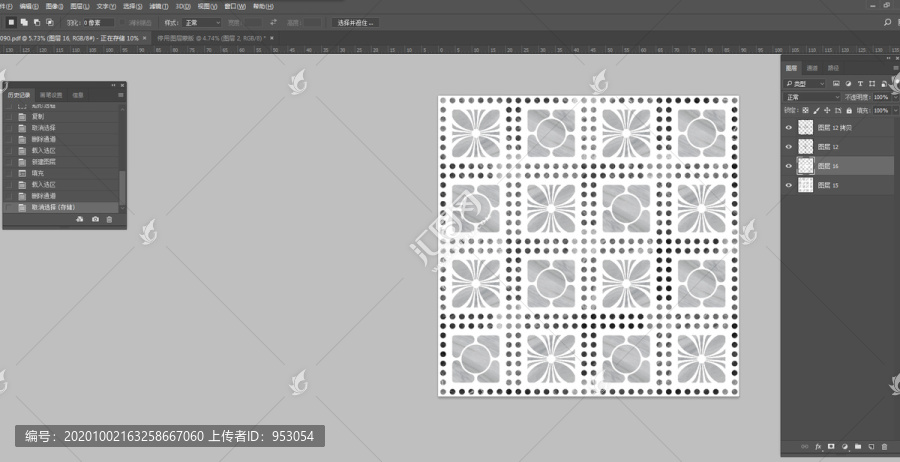Set history brush source beside 新建图层 state
The height and width of the screenshot is (462, 900).
(x=9, y=162)
